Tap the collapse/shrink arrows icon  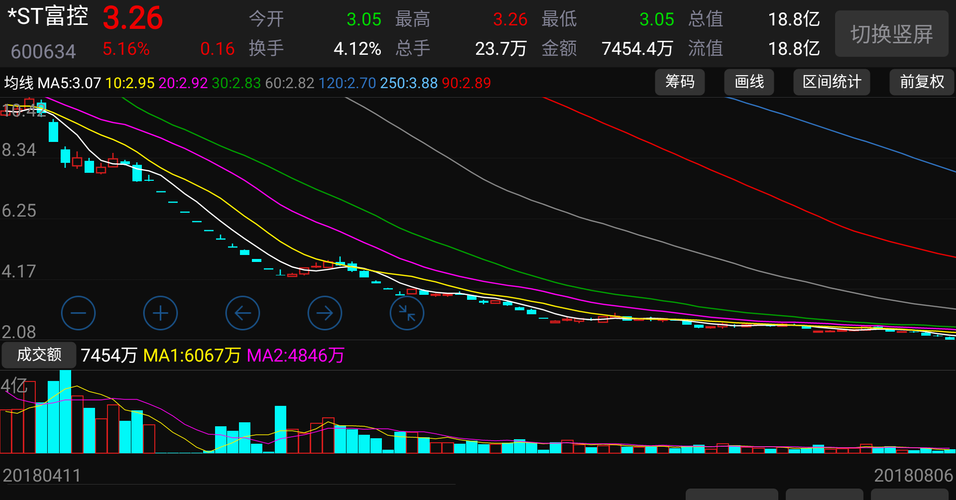coord(407,313)
